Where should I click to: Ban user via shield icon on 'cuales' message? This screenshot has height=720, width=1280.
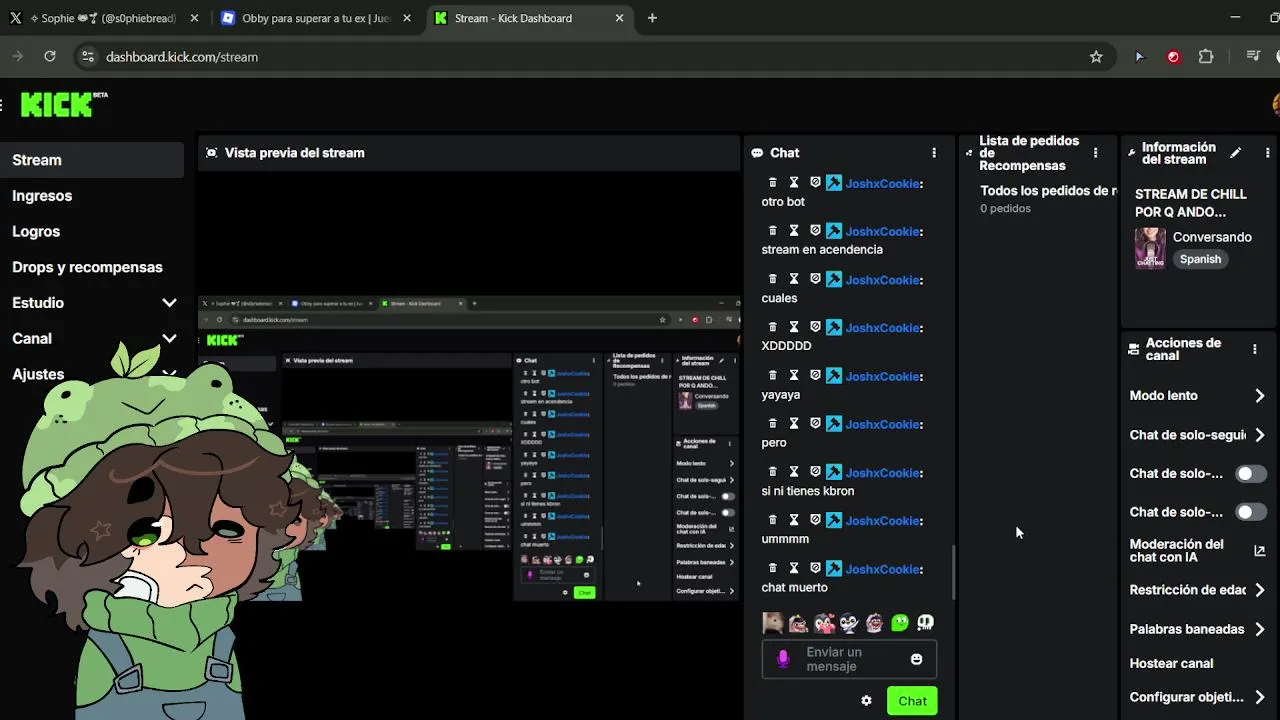point(815,279)
